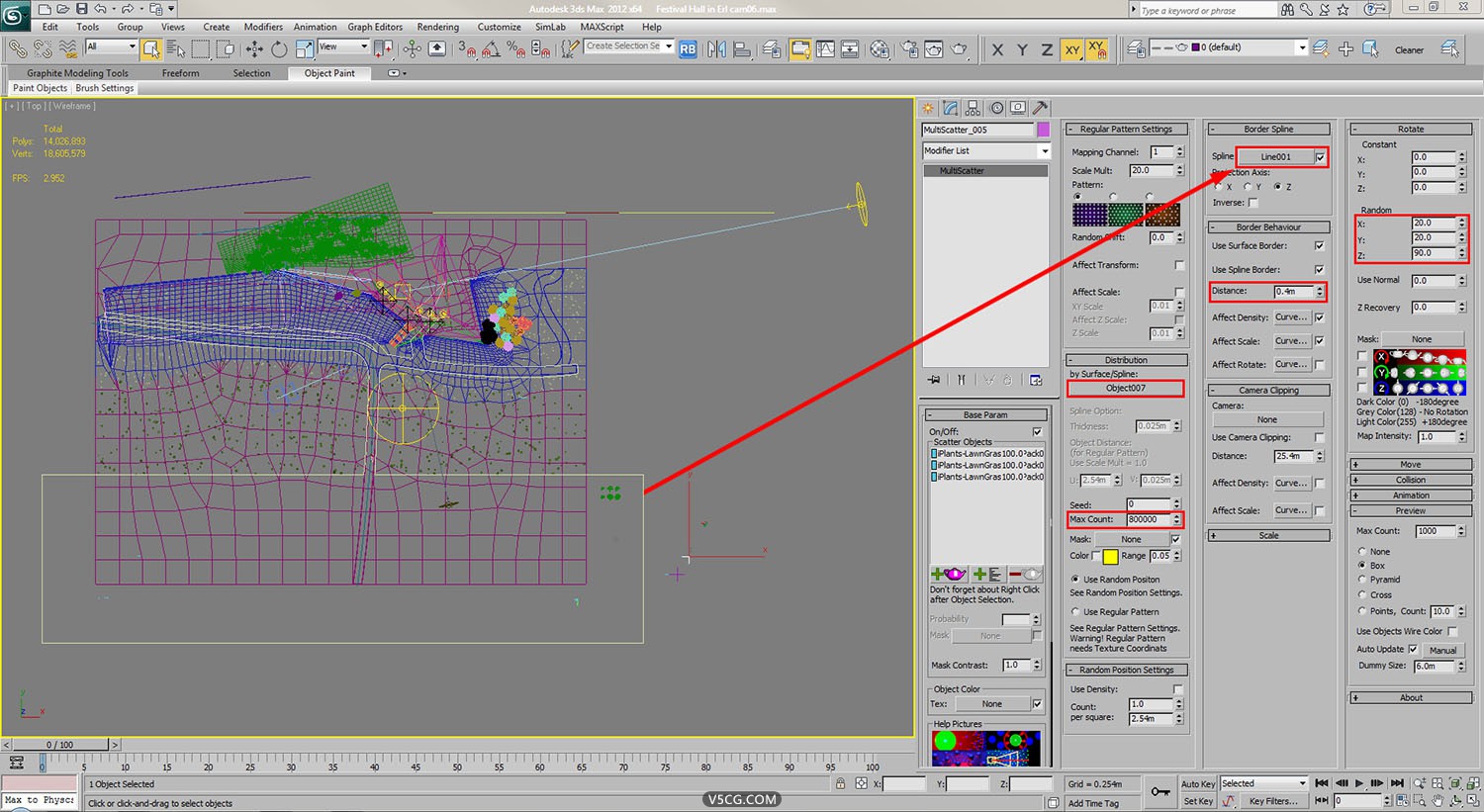Screen dimensions: 1484x812
Task: Select the Pyramid preview radio button
Action: (x=1362, y=580)
